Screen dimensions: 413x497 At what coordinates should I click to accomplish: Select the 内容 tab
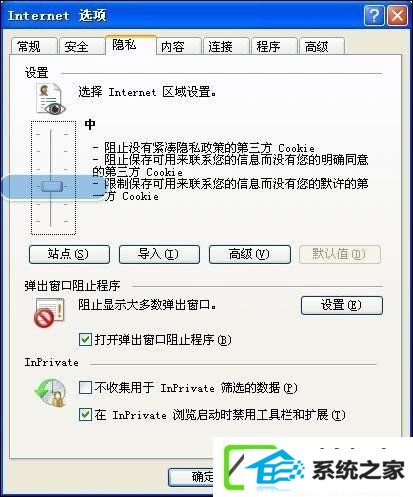[178, 46]
